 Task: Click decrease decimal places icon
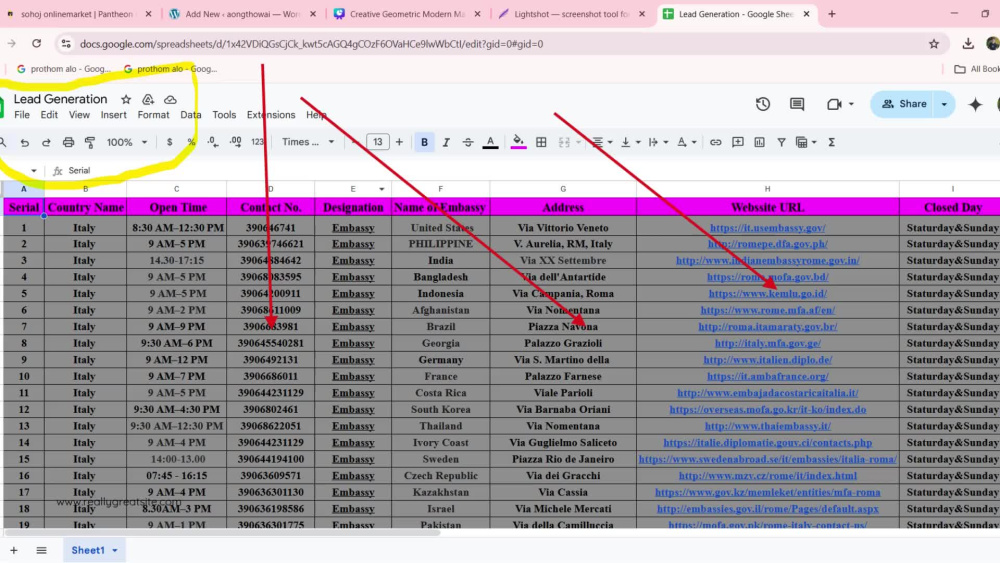[x=212, y=142]
